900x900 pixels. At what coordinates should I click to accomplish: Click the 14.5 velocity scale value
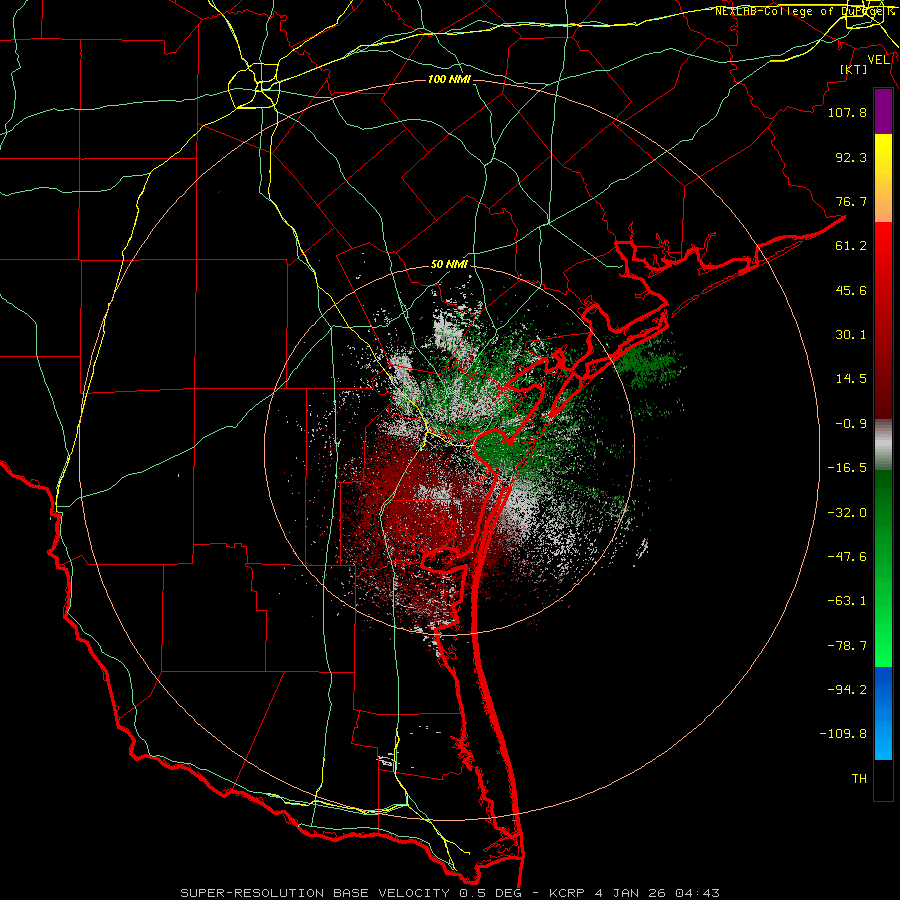[851, 379]
